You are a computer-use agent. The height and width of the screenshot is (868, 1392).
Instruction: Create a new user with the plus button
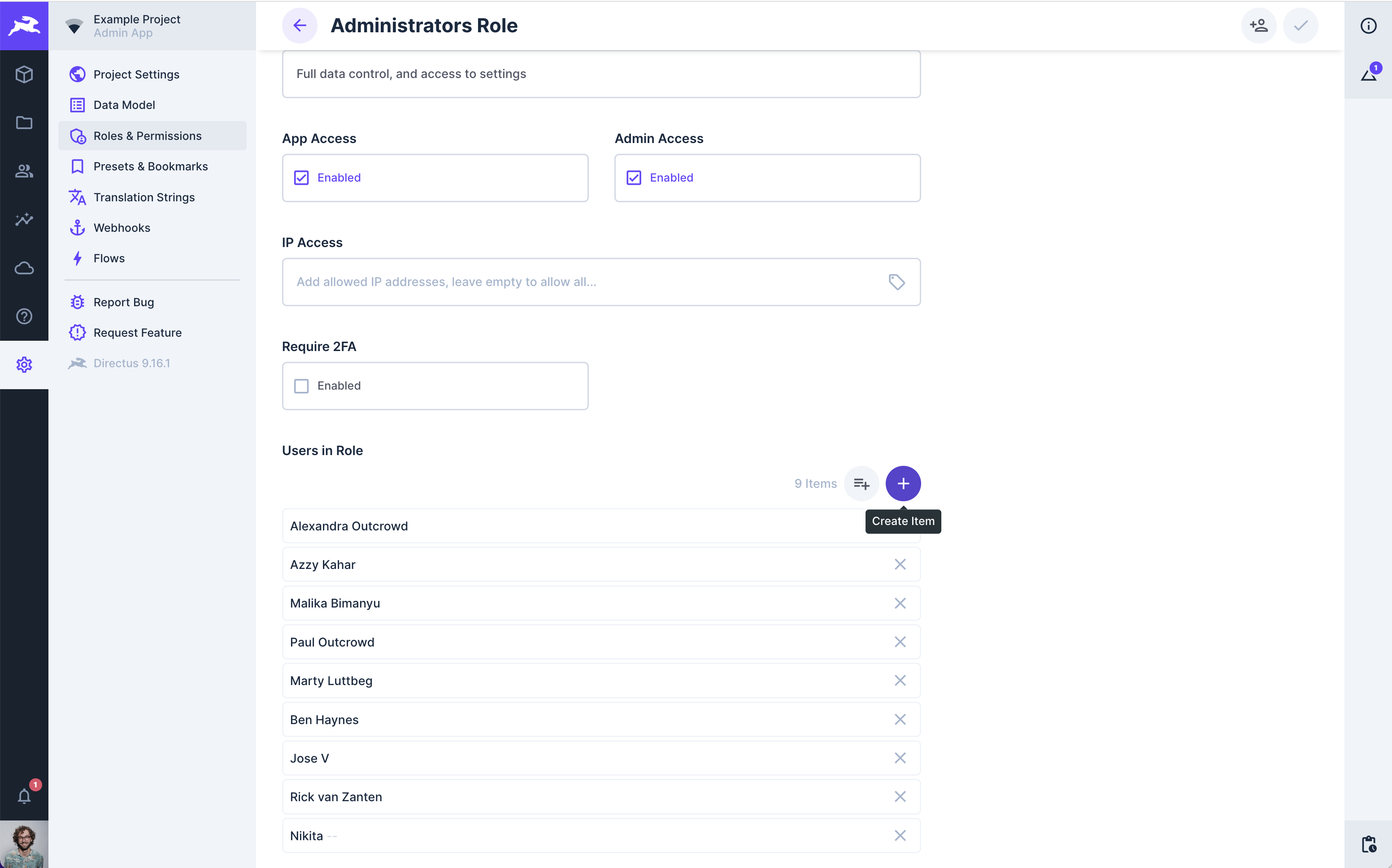click(x=903, y=483)
